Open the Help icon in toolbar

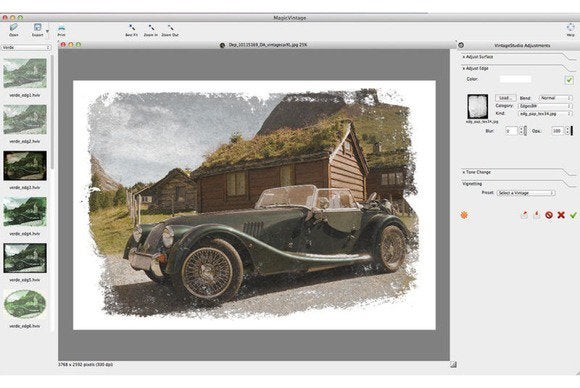pyautogui.click(x=570, y=30)
